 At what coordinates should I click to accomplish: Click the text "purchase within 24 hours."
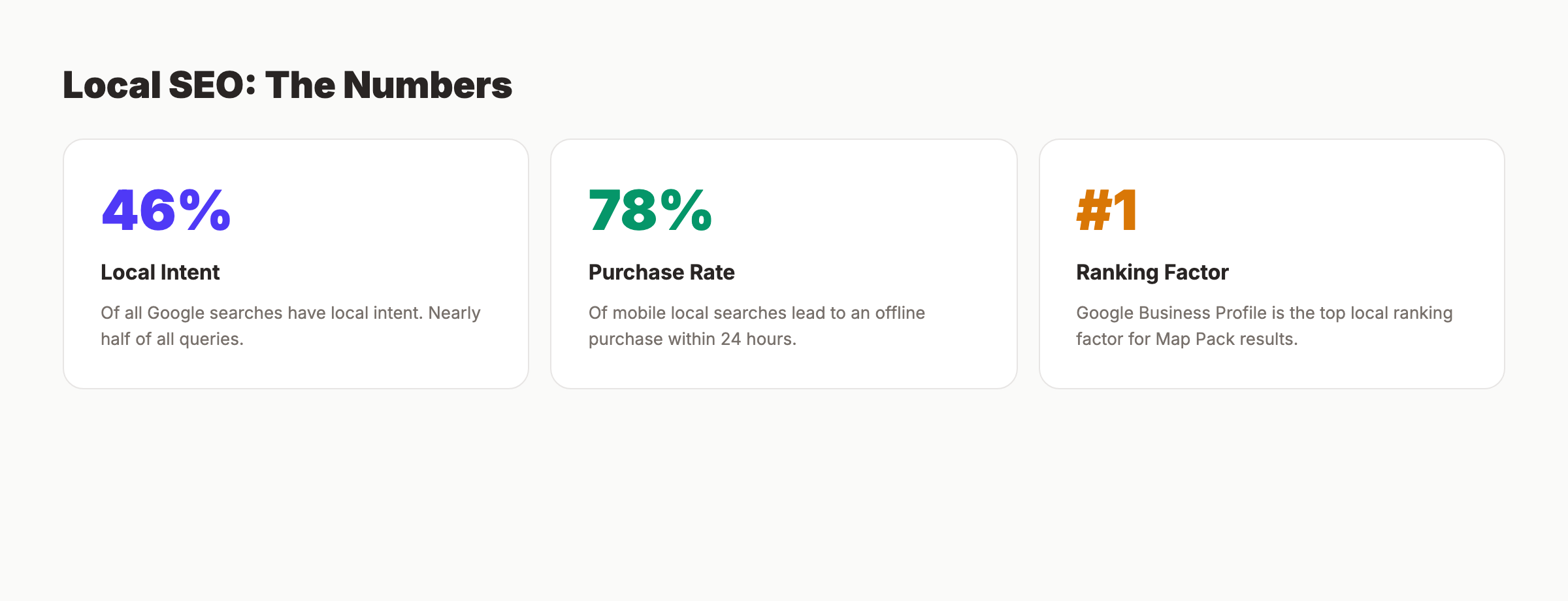coord(692,339)
